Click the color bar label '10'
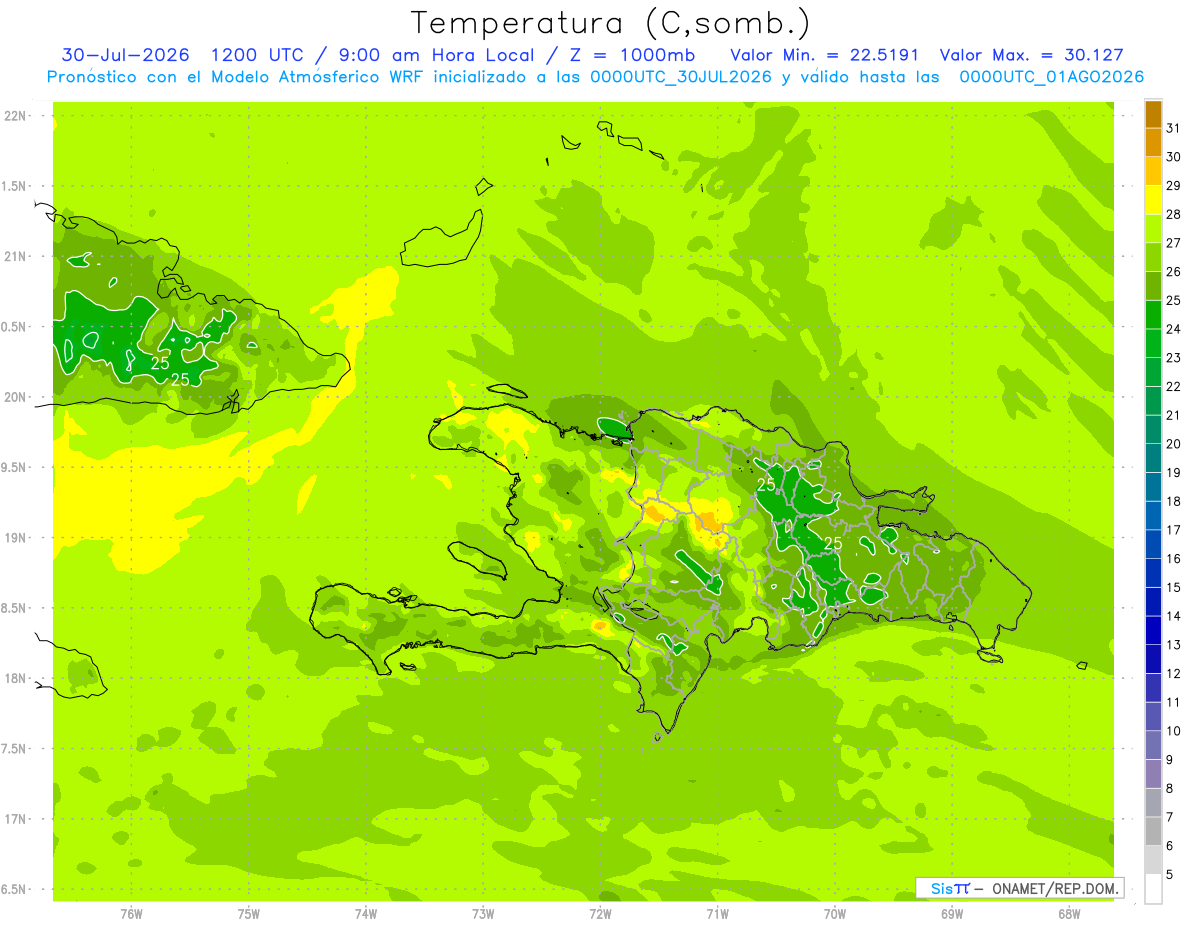Viewport: 1200px width, 927px height. pos(1174,731)
